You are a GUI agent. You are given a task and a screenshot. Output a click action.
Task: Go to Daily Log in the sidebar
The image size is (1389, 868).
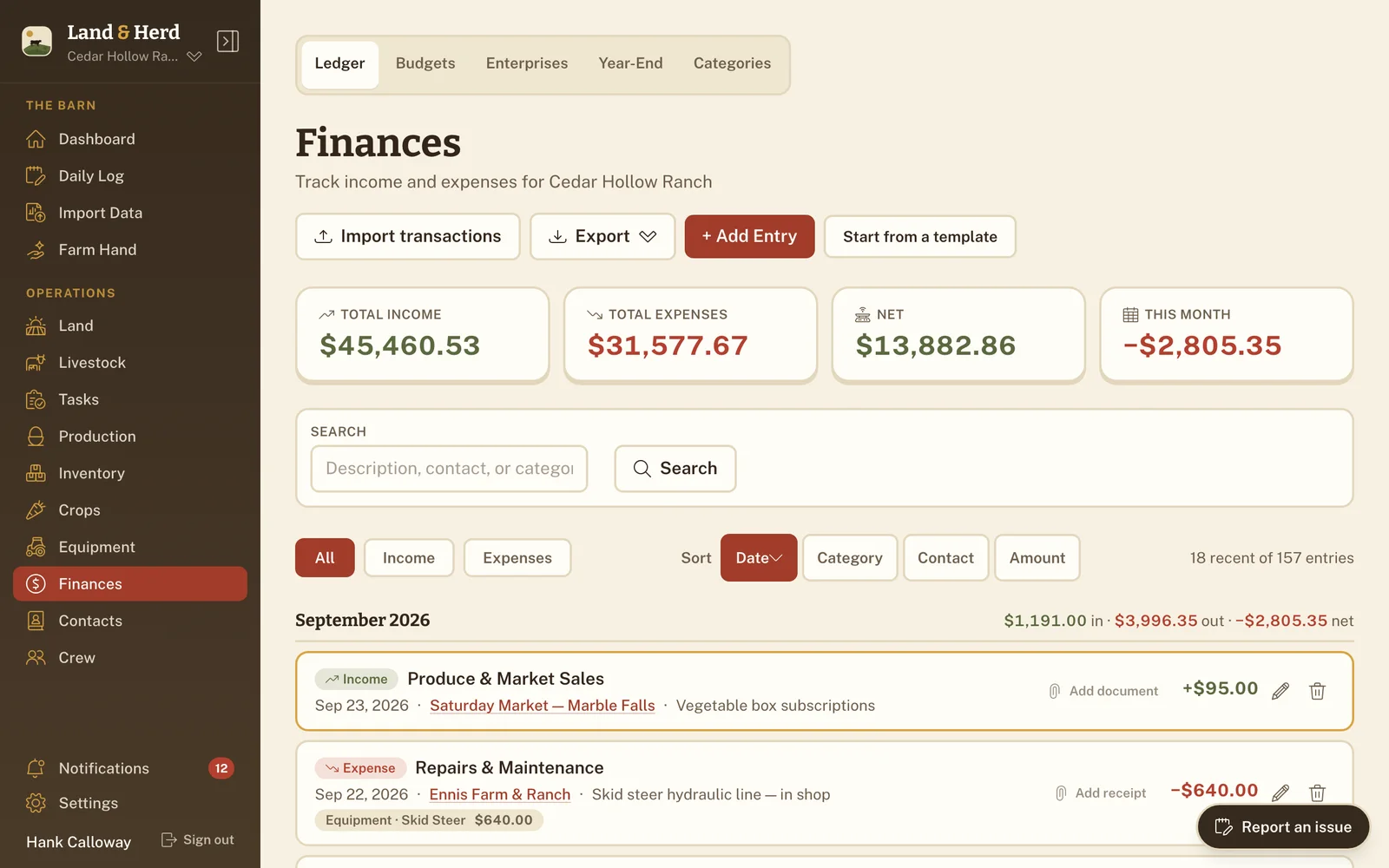pos(130,176)
